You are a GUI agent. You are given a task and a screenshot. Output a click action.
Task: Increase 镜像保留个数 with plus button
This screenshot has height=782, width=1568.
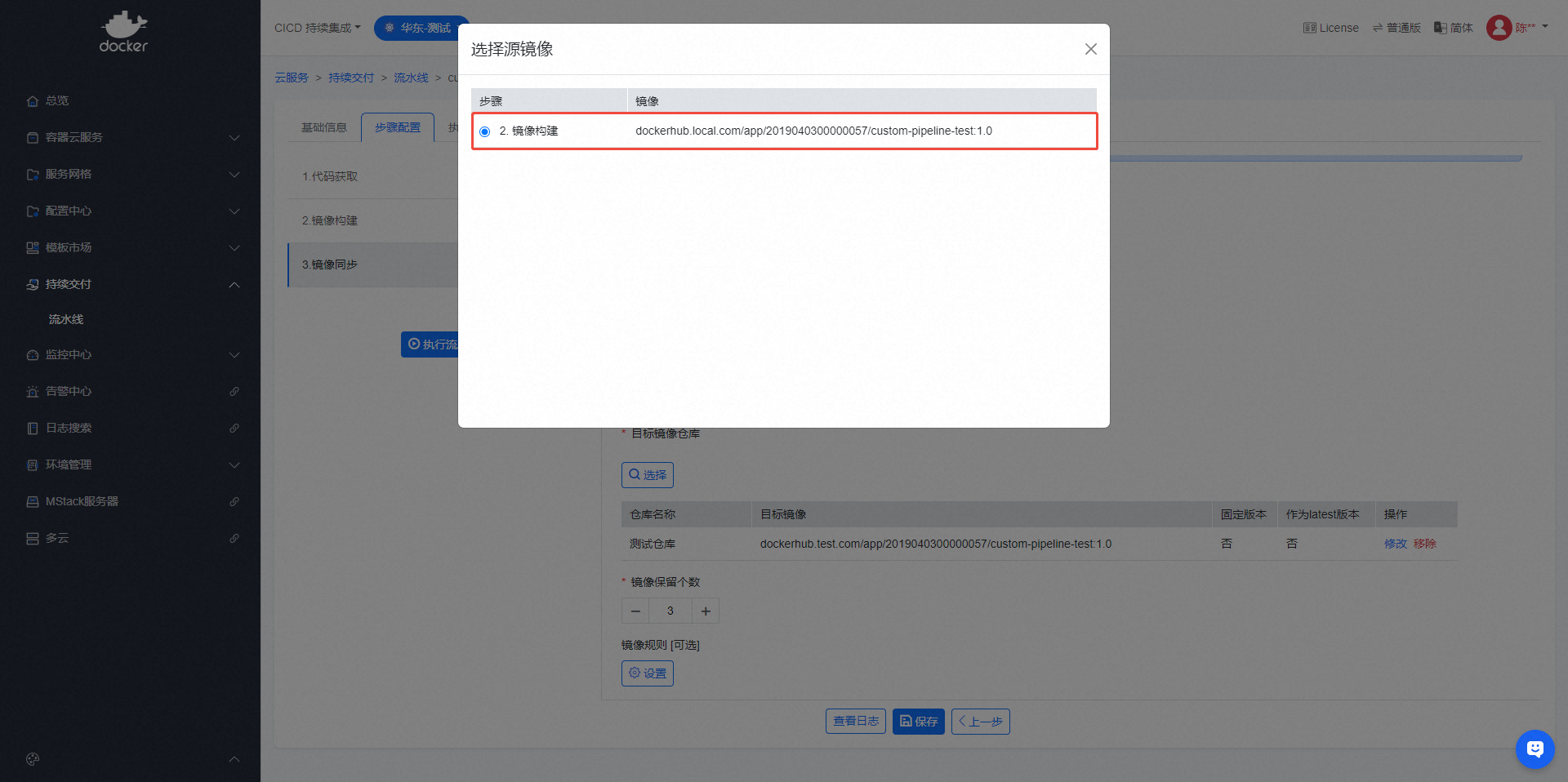click(x=706, y=611)
